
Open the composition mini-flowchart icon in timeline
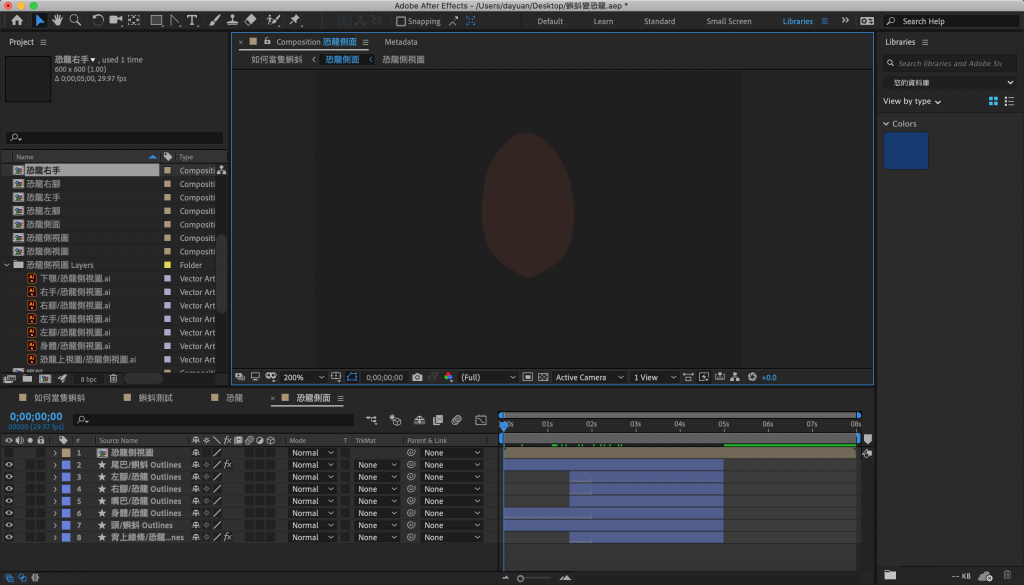[372, 420]
